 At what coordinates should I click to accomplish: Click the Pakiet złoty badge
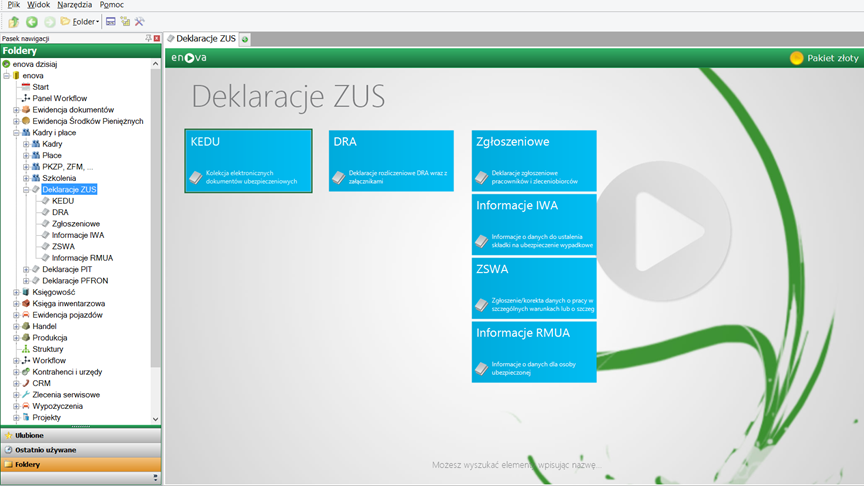[x=824, y=58]
